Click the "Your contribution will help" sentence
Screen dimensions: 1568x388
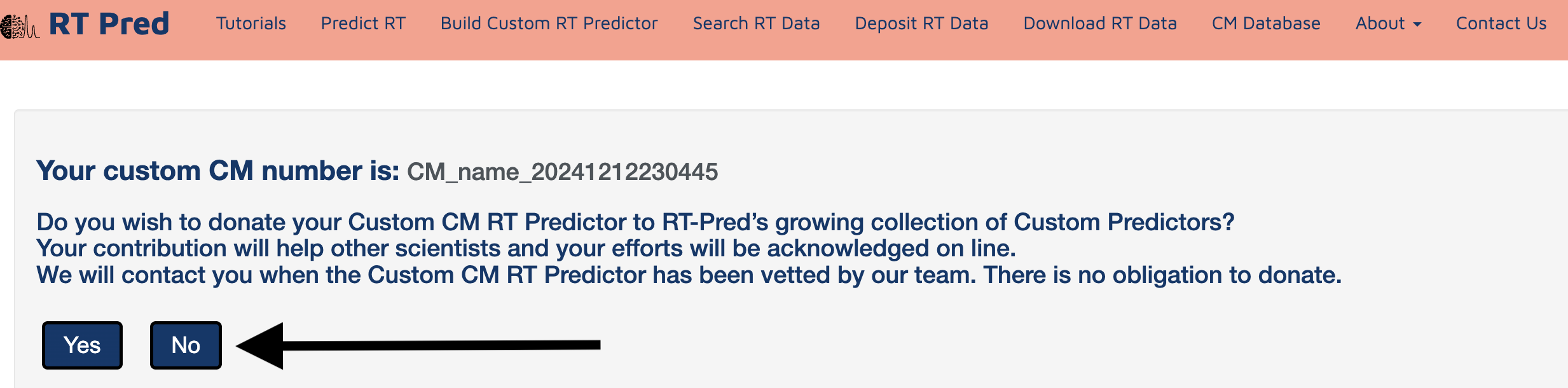pos(526,248)
